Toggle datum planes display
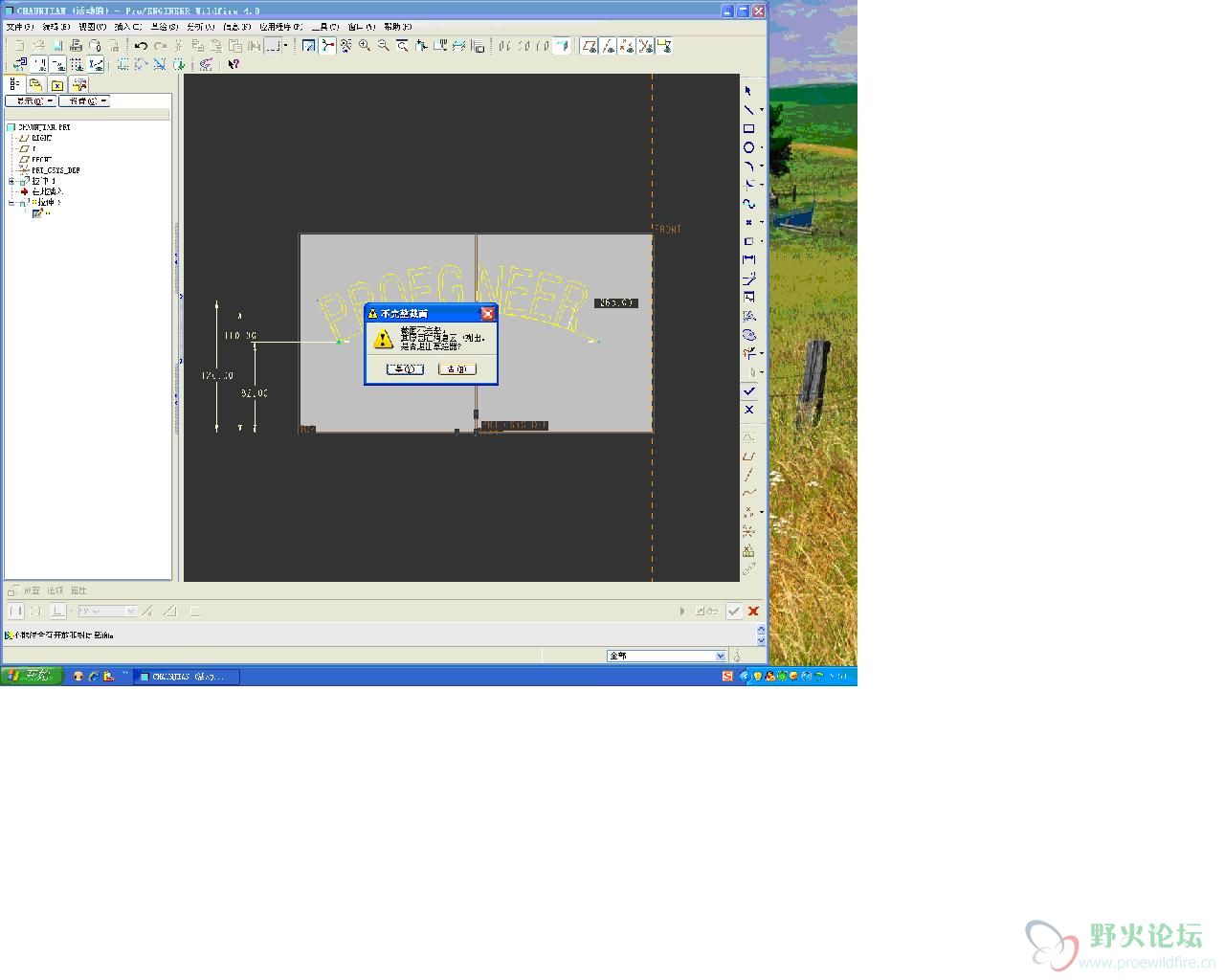This screenshot has height=980, width=1225. (590, 46)
